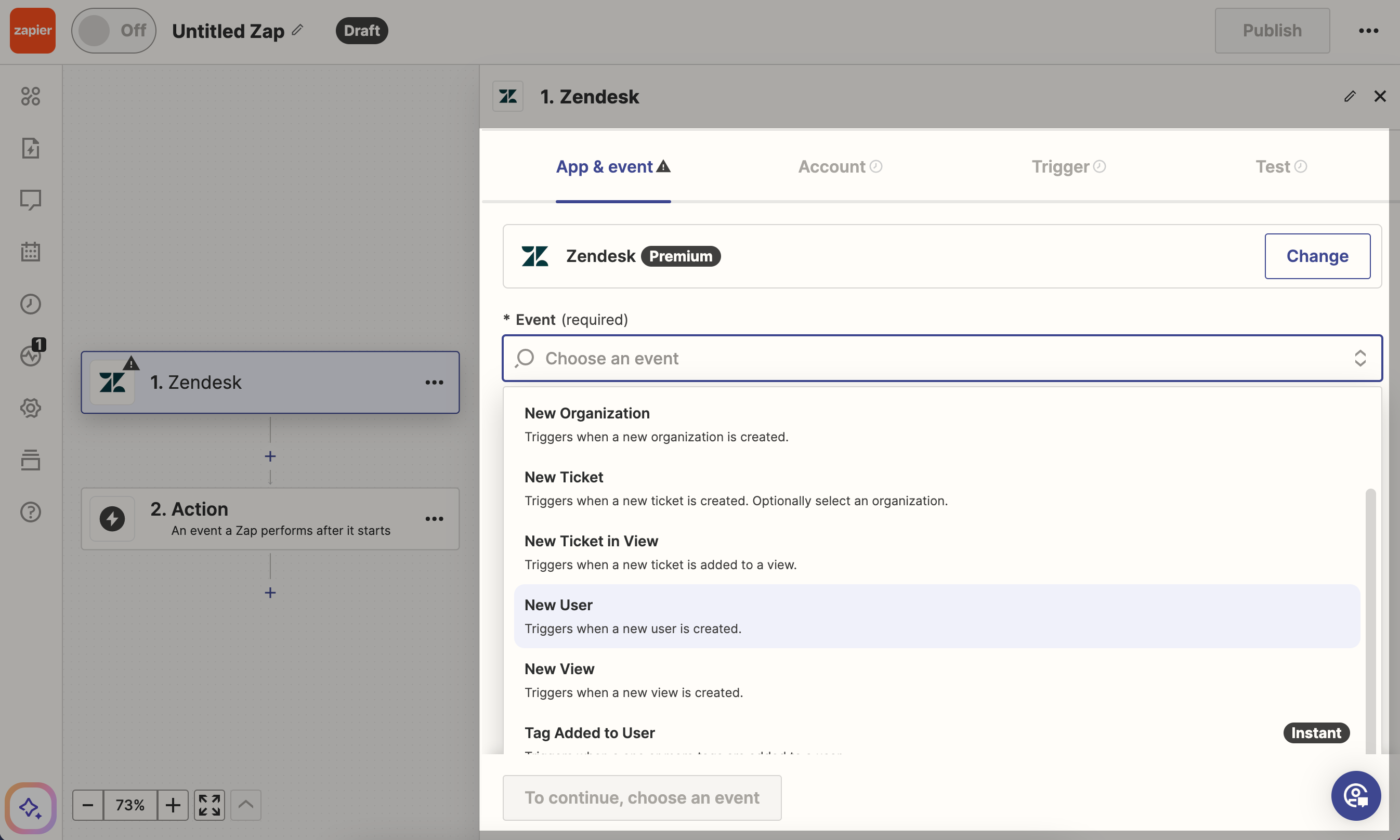The width and height of the screenshot is (1400, 840).
Task: Click the Publish button
Action: coord(1272,31)
